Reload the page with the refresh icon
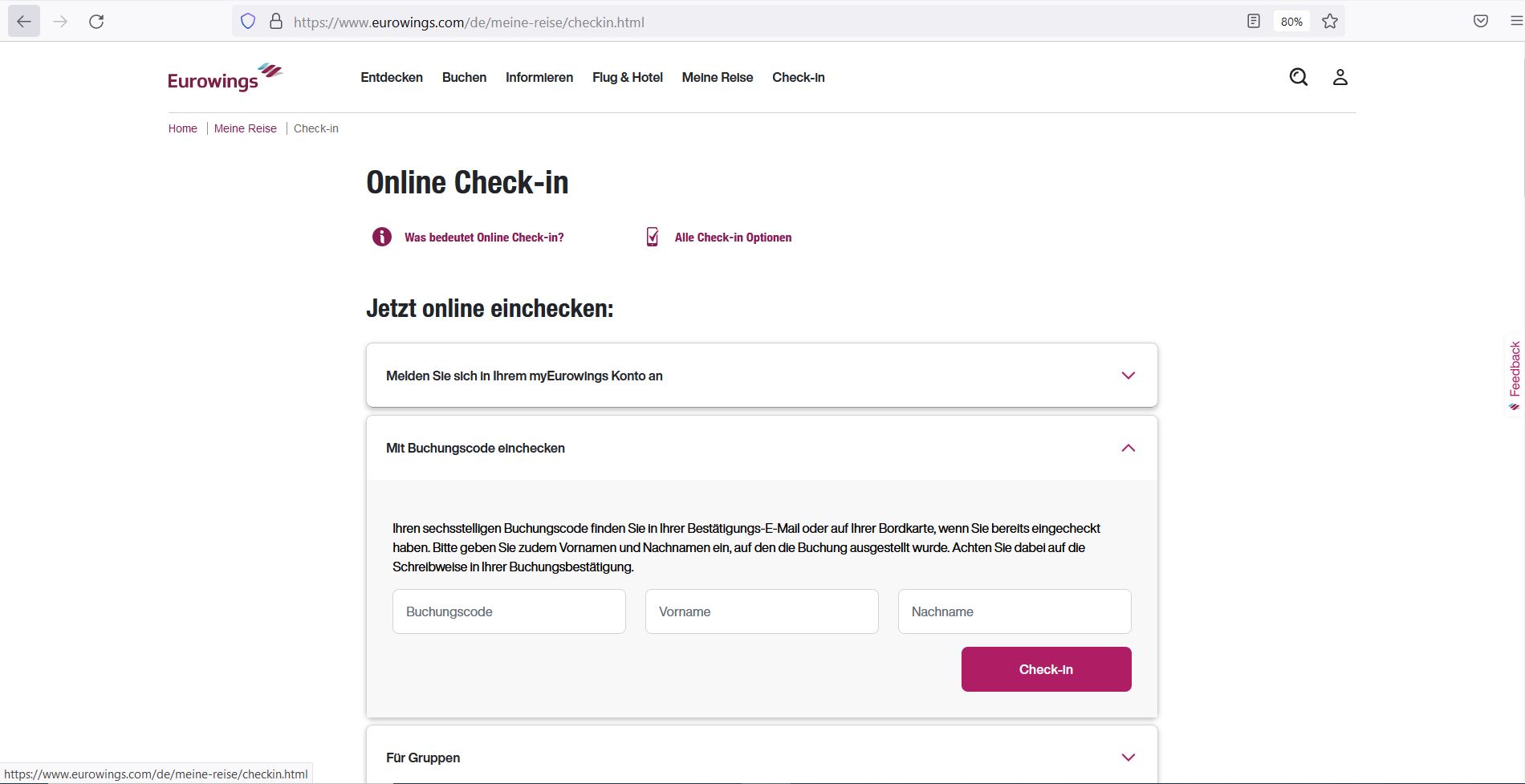1525x784 pixels. click(x=96, y=22)
